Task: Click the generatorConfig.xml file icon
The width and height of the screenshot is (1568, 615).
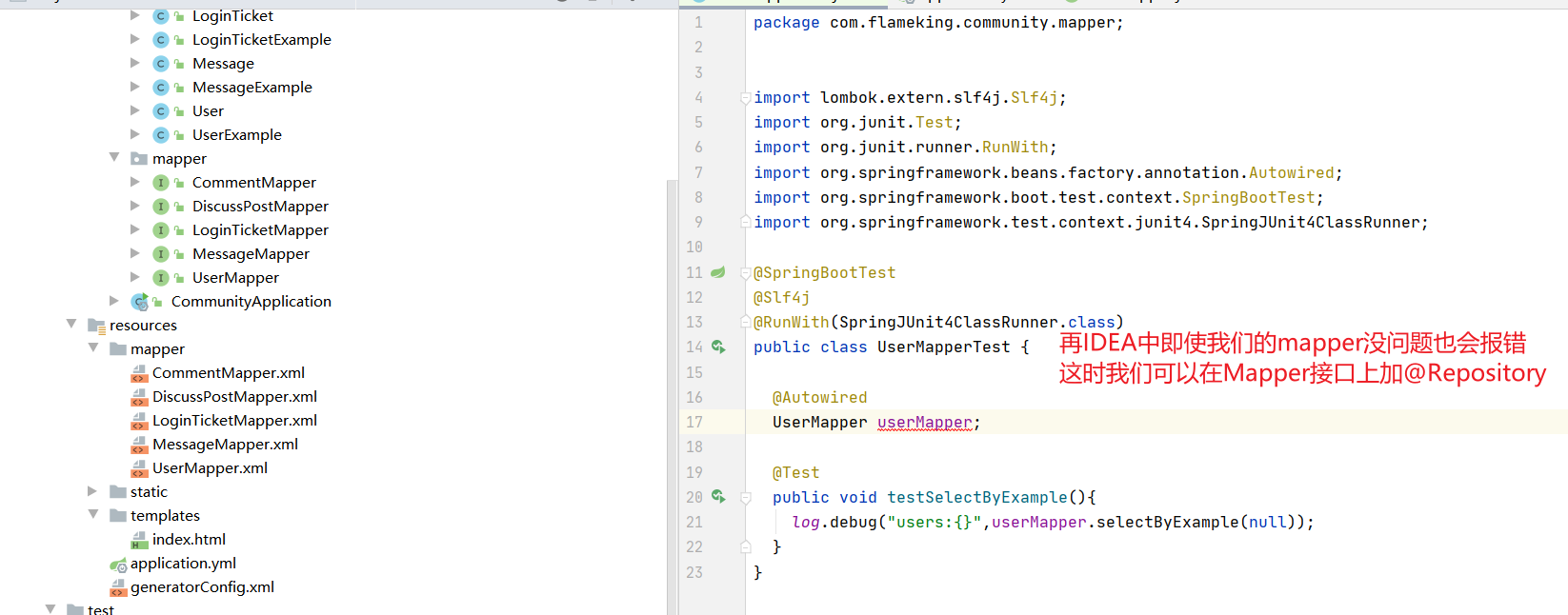Action: coord(118,587)
